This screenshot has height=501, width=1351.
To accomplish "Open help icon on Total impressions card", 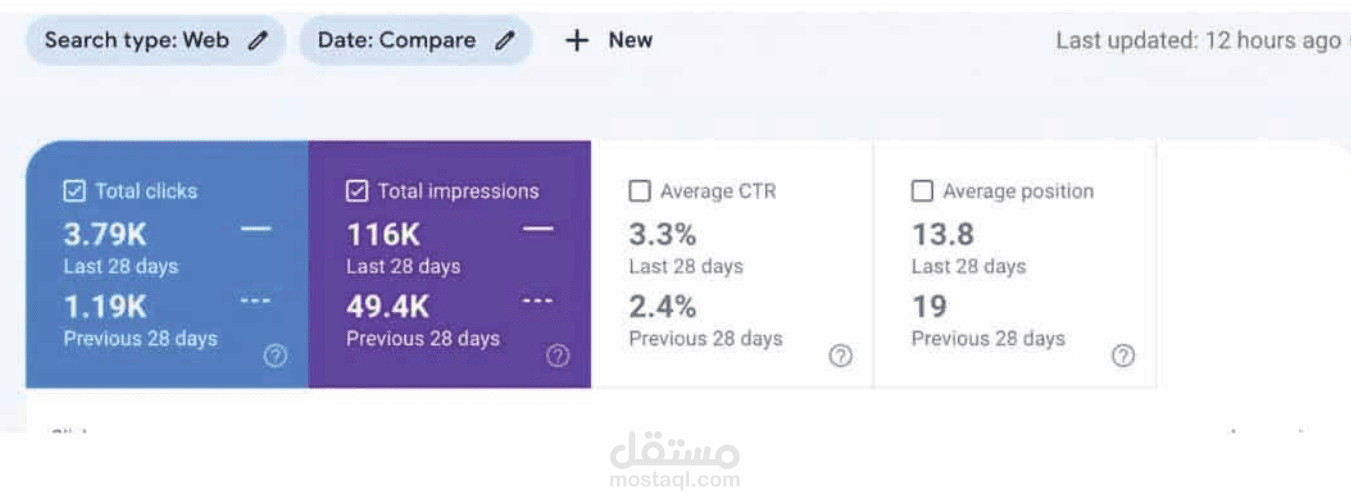I will (558, 355).
